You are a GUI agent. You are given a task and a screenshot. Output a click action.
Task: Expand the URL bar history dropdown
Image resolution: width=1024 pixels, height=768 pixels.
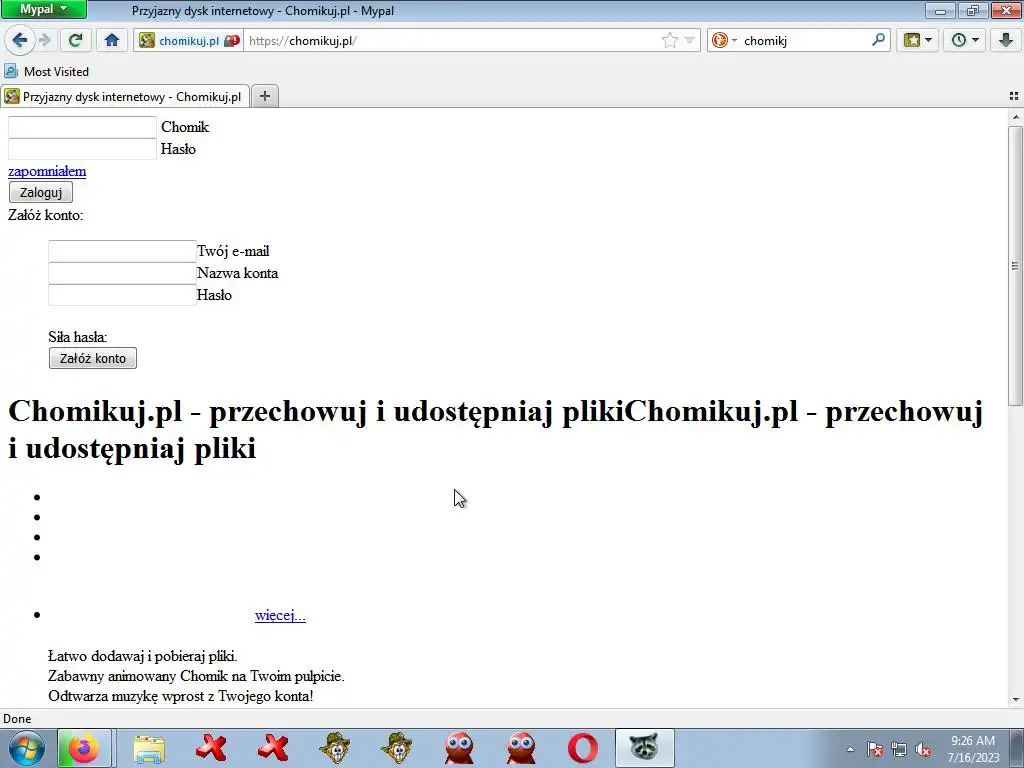(689, 40)
